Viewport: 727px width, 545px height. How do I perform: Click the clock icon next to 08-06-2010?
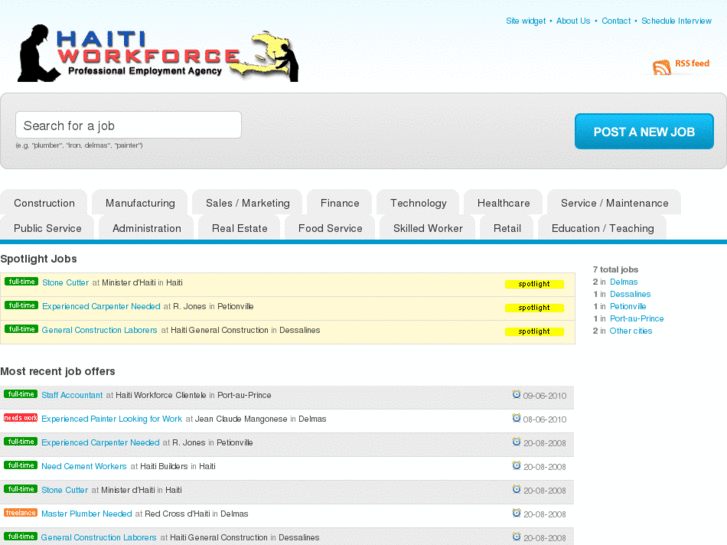click(516, 418)
